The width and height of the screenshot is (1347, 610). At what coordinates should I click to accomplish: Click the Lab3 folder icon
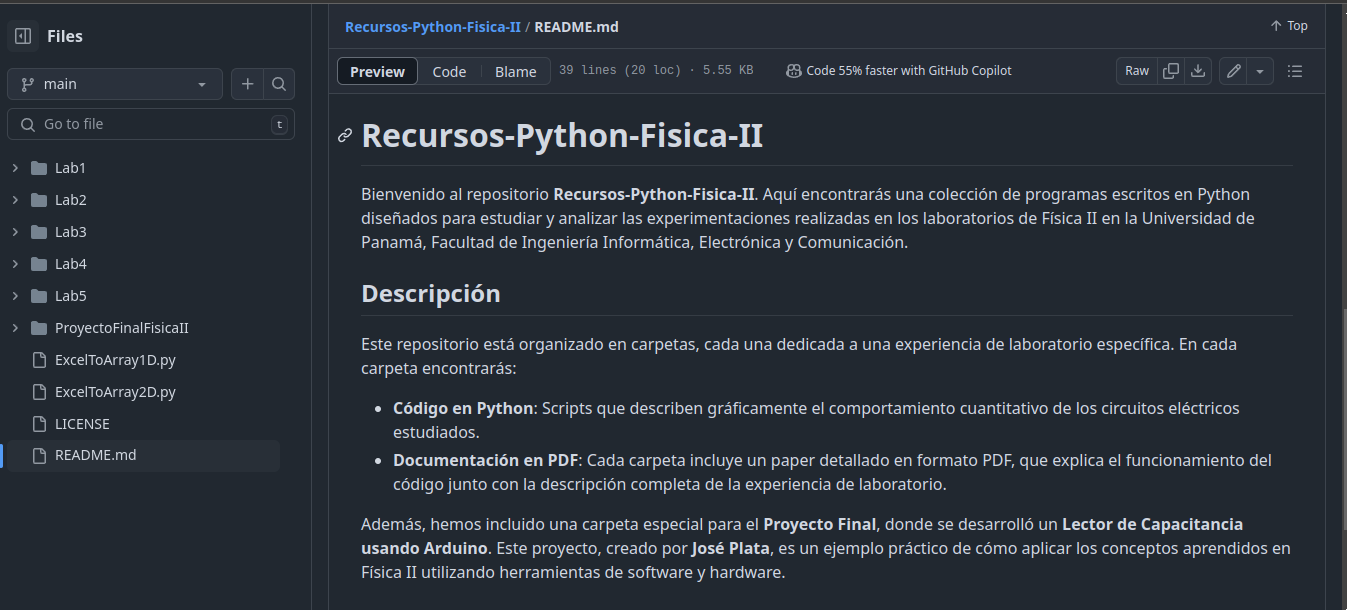(39, 232)
